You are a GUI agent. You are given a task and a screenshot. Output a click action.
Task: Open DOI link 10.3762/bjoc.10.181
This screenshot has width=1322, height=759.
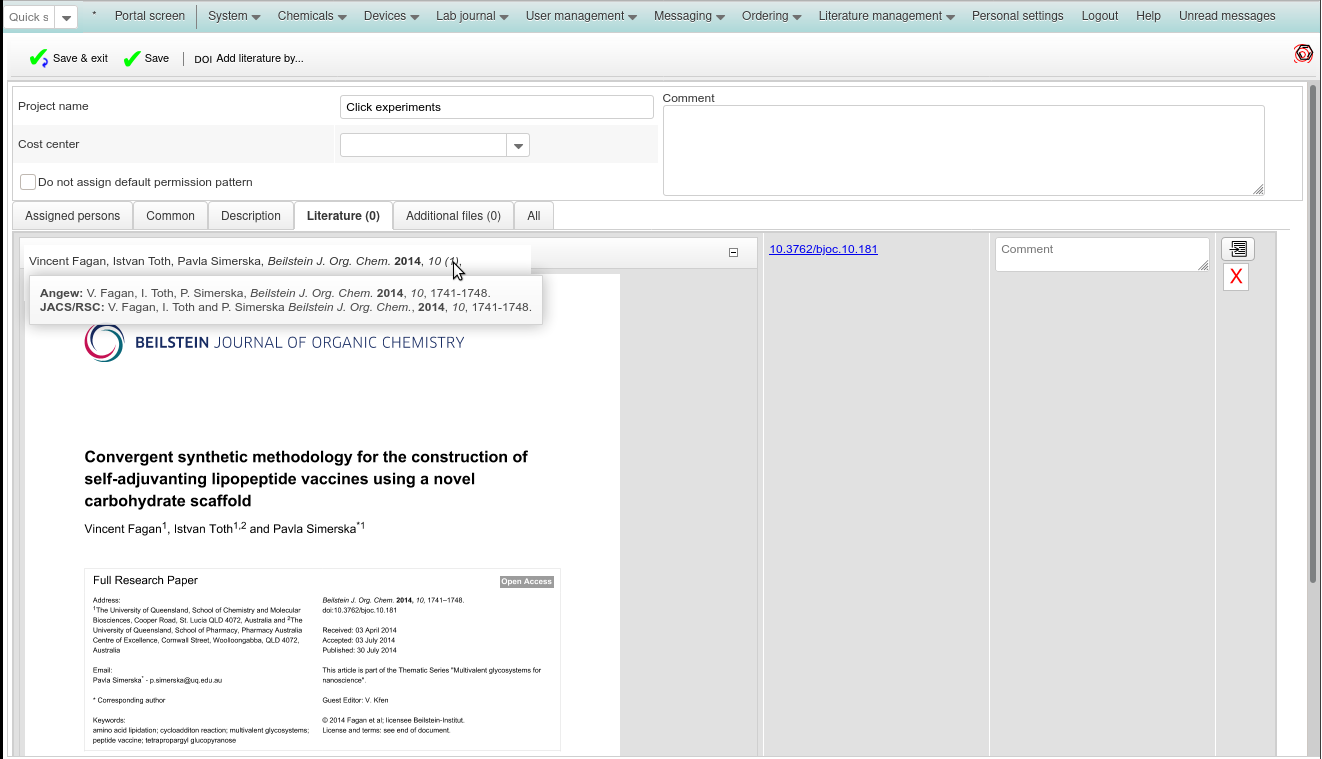(823, 249)
